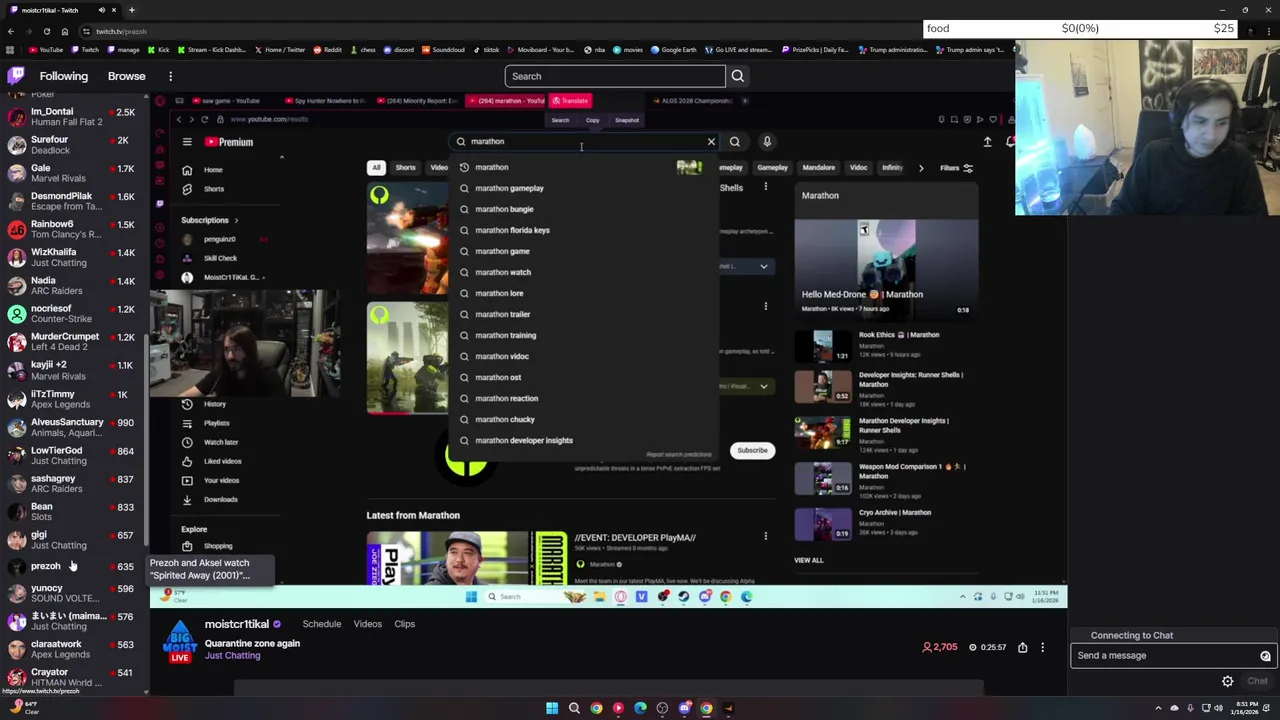Start YouTube voice search microphone
The image size is (1280, 720).
point(767,142)
